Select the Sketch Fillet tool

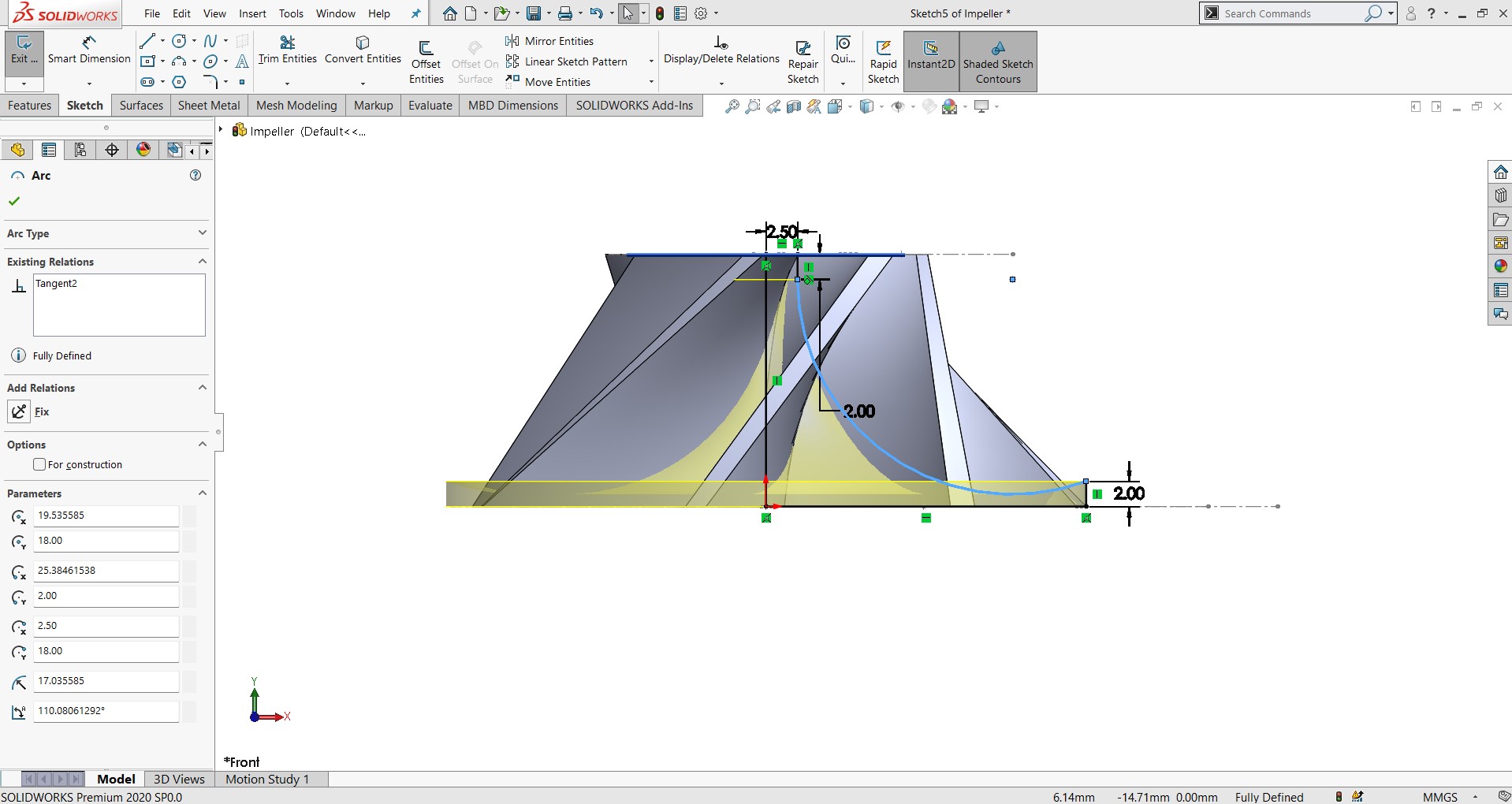tap(210, 81)
